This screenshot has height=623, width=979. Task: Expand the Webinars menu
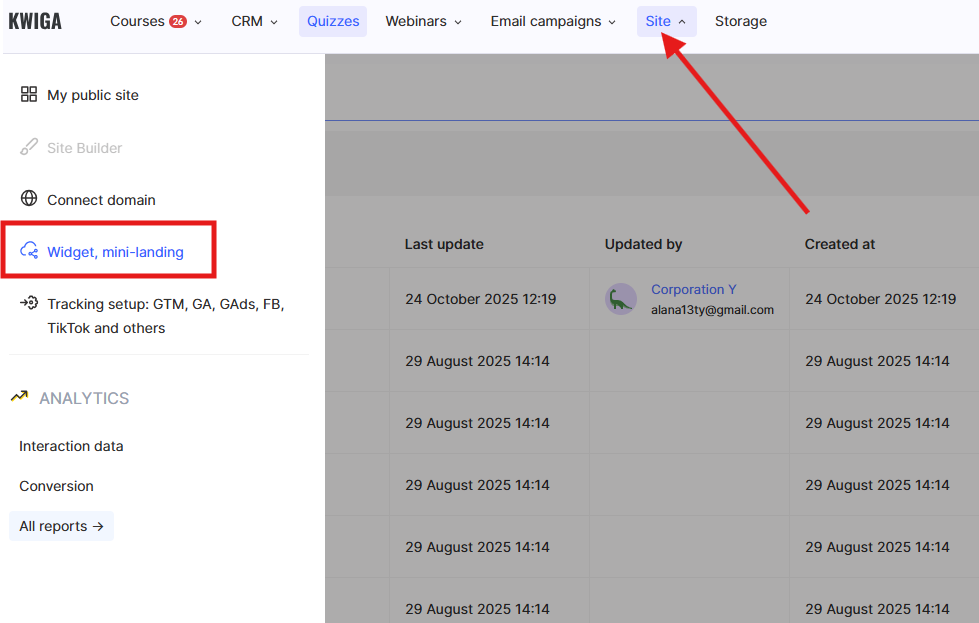pos(423,21)
